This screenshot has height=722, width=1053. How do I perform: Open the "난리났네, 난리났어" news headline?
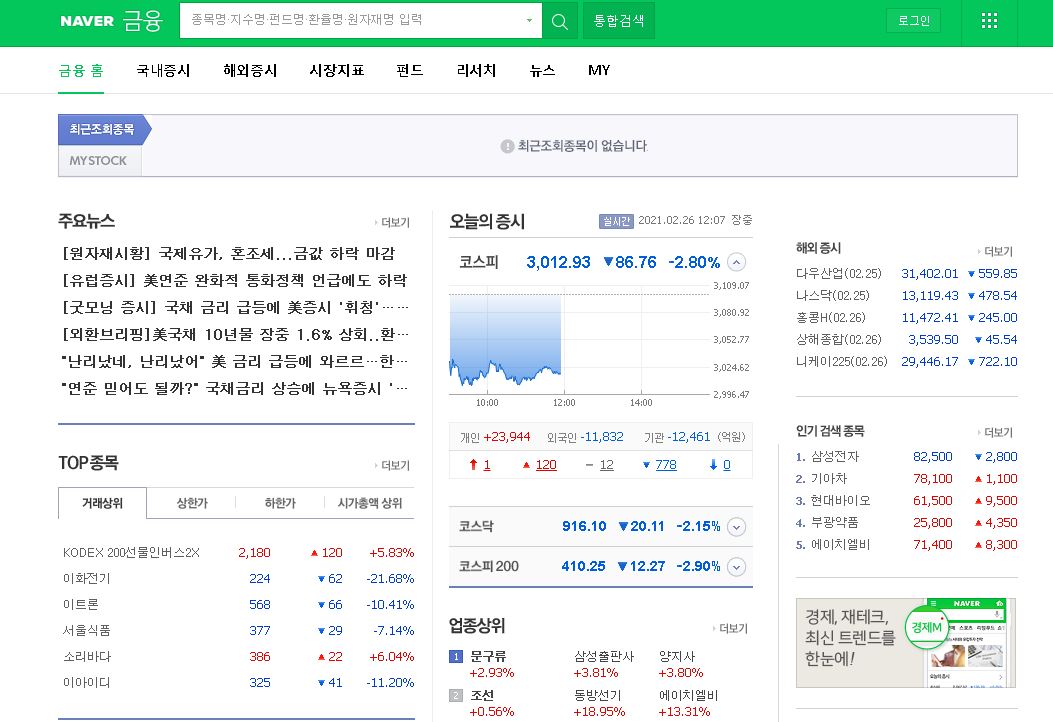(234, 361)
